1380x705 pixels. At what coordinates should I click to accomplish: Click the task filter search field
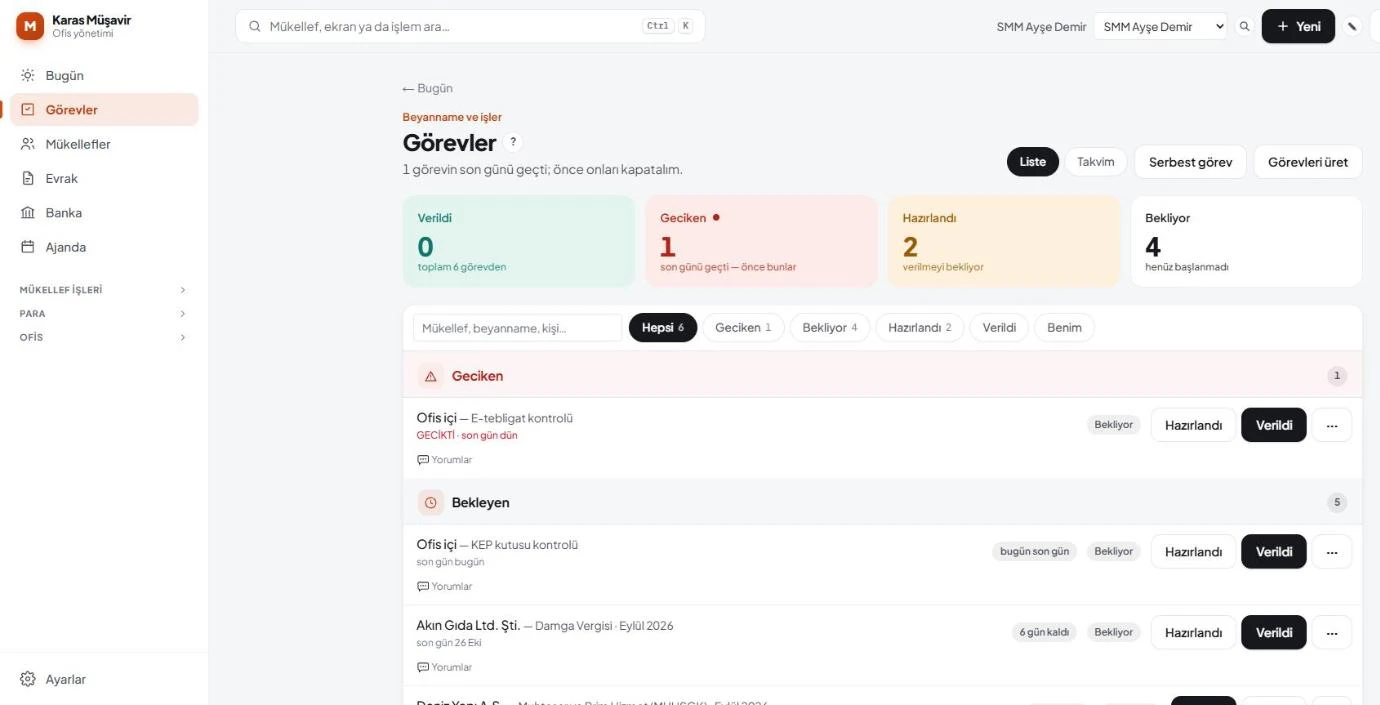click(x=517, y=328)
